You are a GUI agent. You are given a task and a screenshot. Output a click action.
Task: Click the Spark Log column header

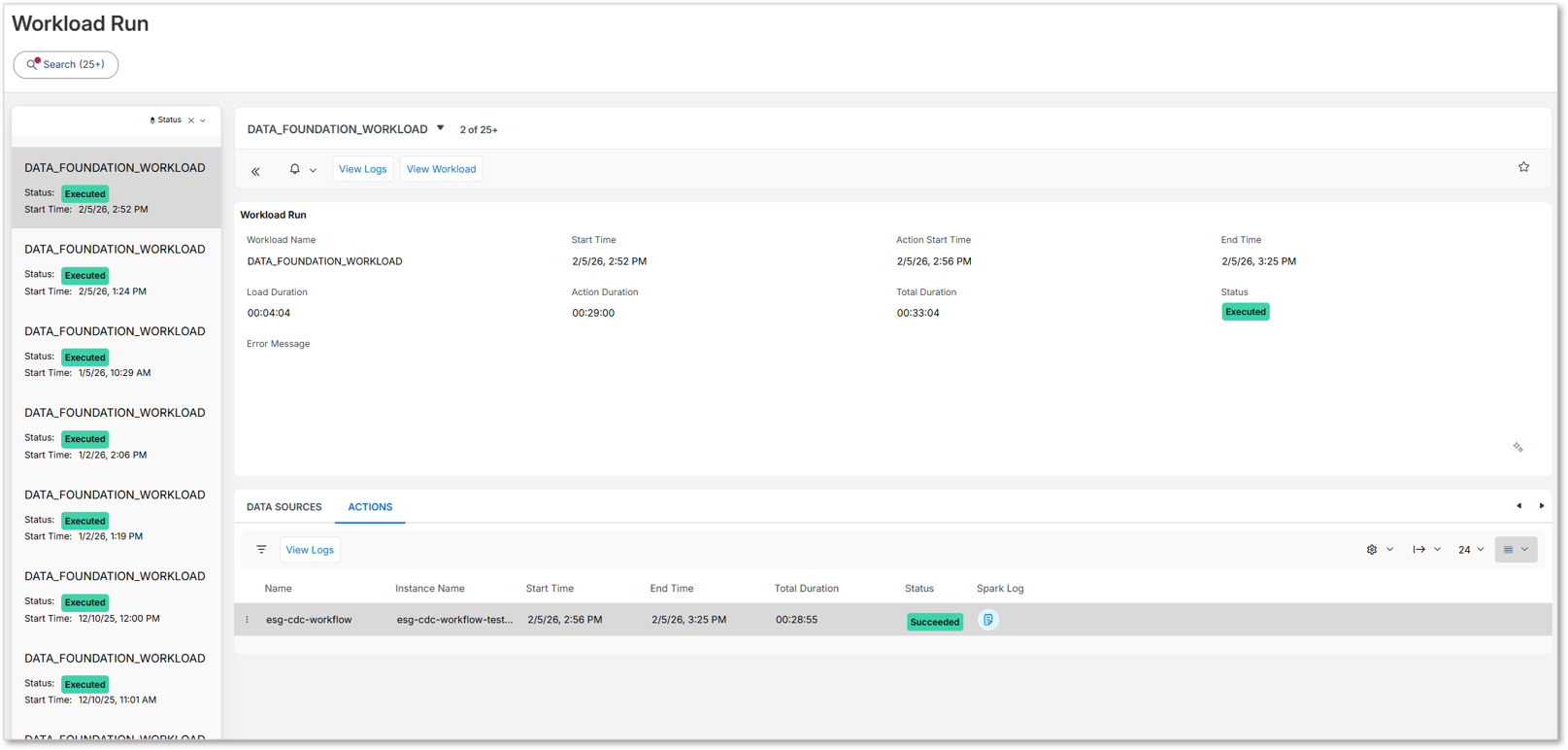(1000, 589)
